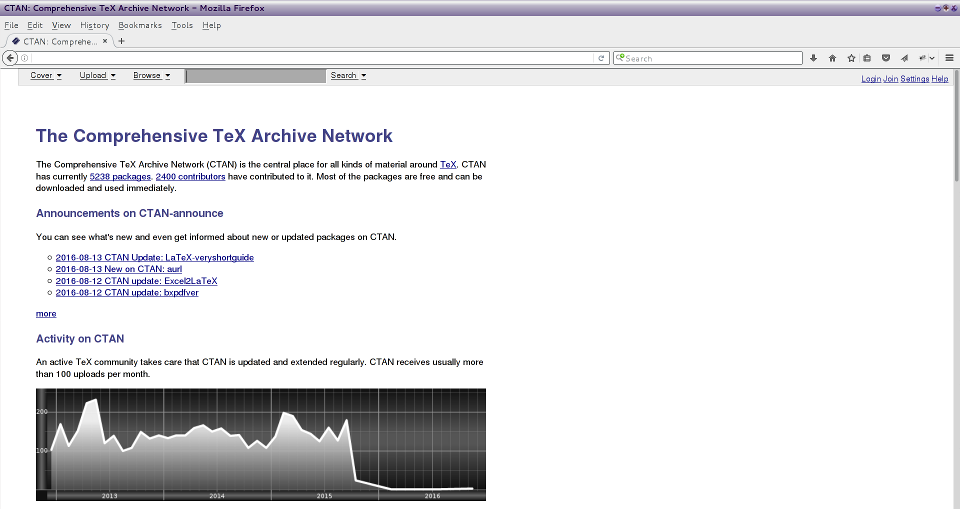Image resolution: width=960 pixels, height=509 pixels.
Task: Click the 'Activity on CTAN' heading
Action: 80,339
